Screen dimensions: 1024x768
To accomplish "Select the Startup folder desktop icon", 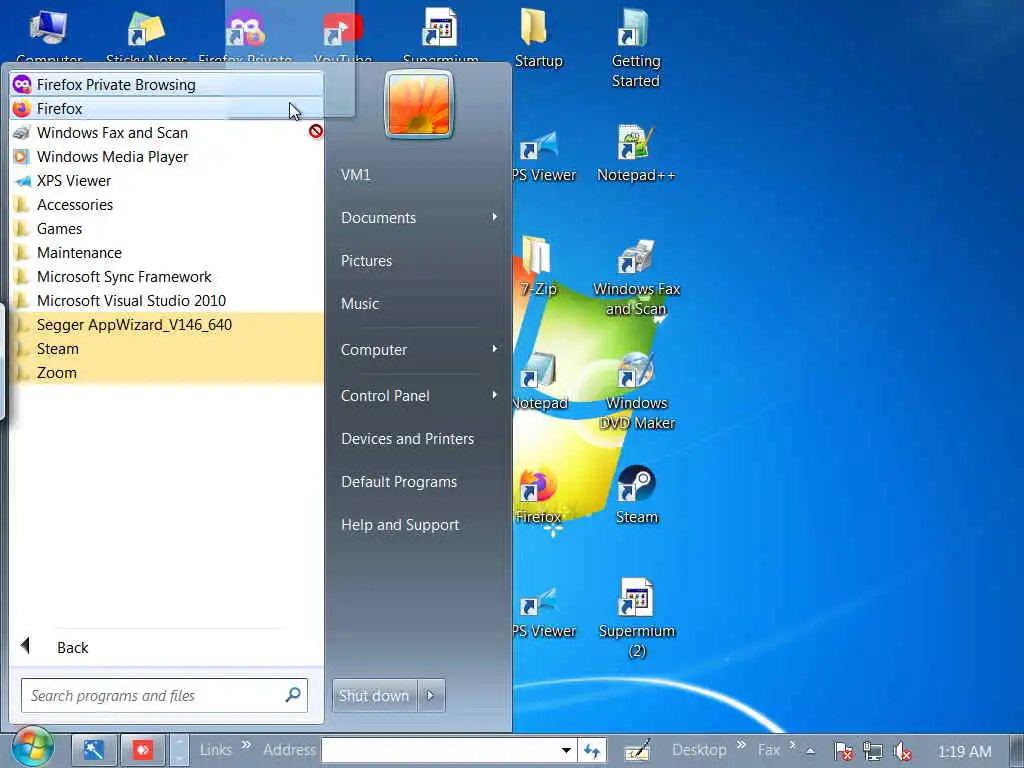I will coord(538,38).
